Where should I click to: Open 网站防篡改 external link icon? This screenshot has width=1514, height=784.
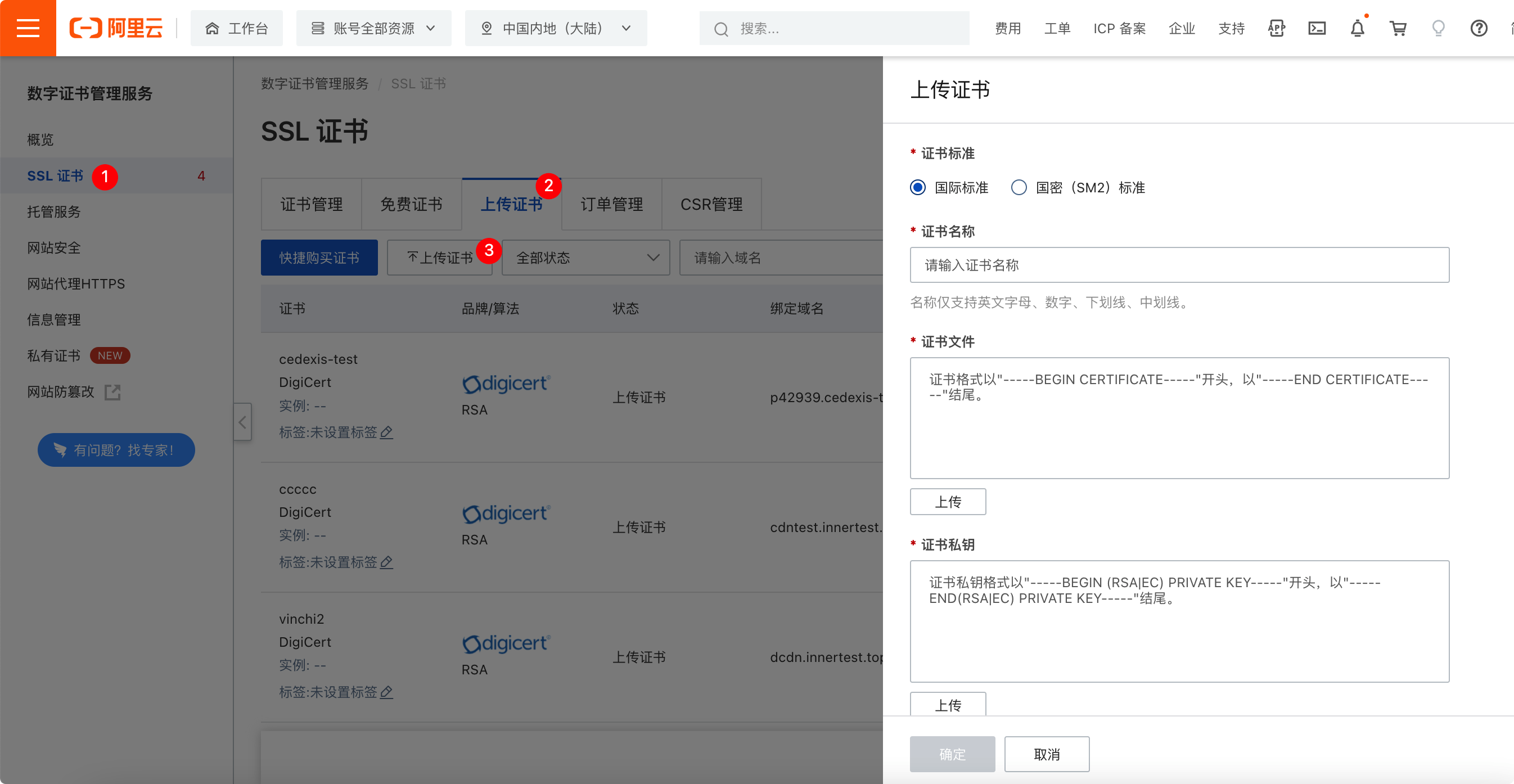coord(112,392)
